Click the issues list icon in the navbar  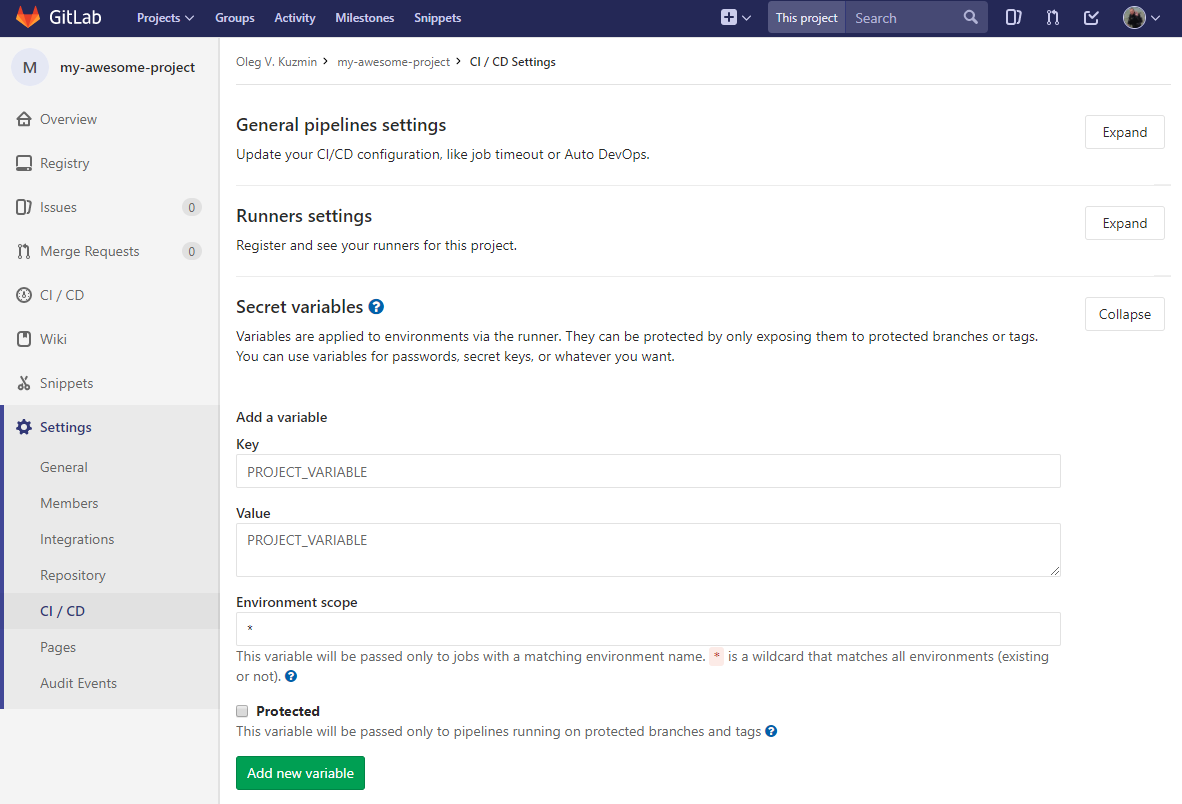[1013, 17]
